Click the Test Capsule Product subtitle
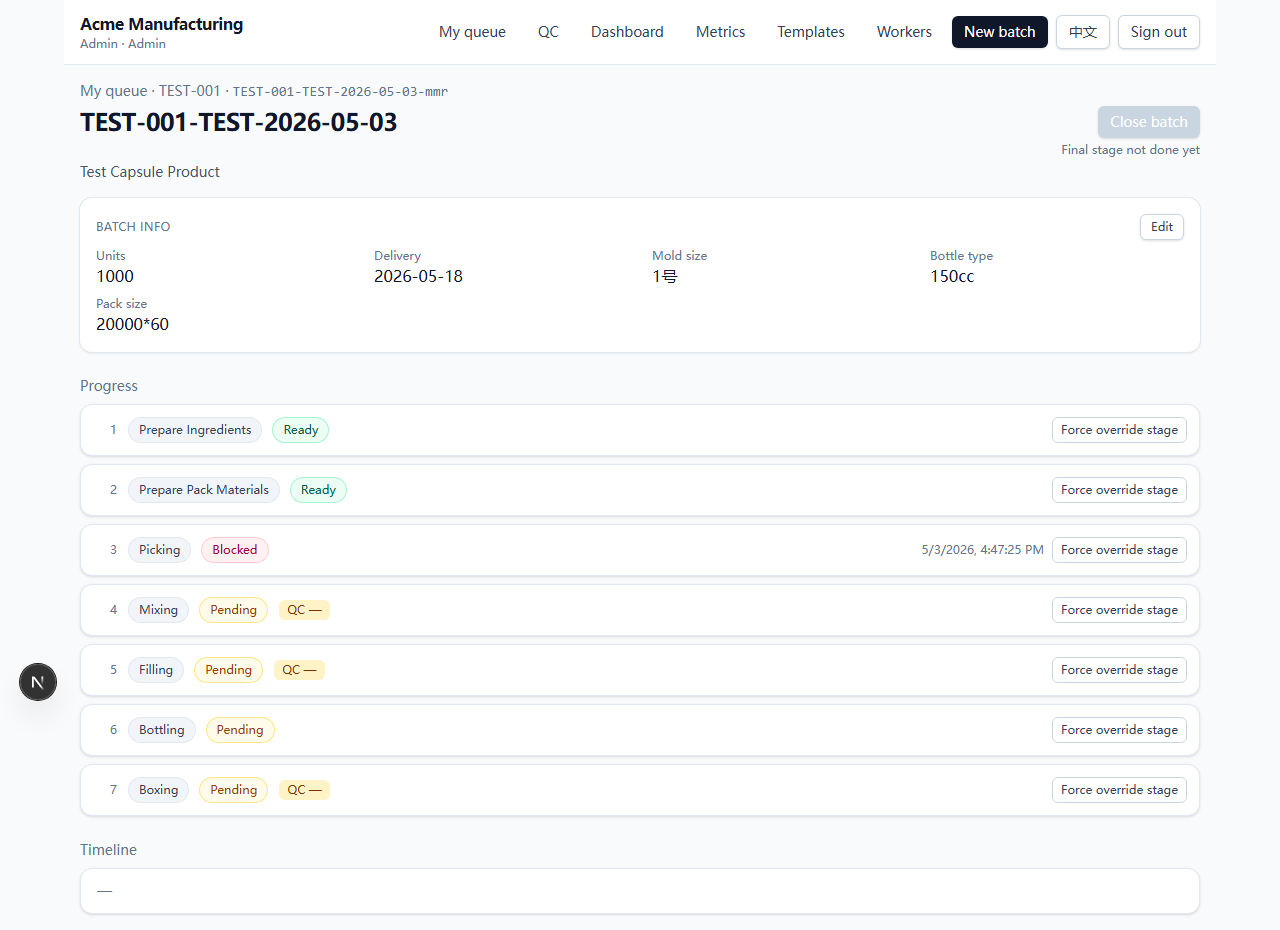 150,172
